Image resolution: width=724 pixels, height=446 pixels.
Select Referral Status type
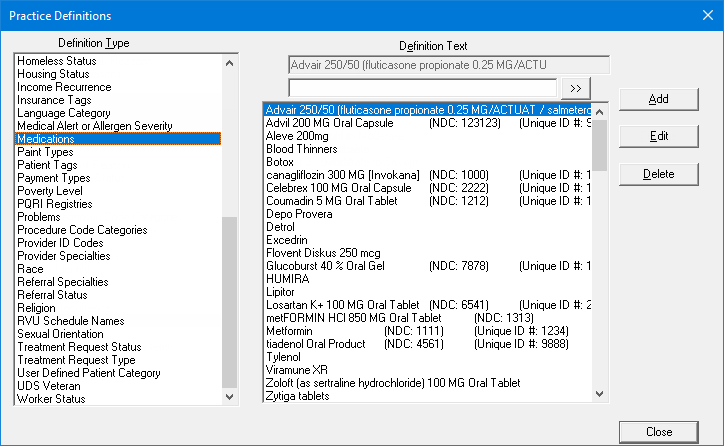[118, 295]
